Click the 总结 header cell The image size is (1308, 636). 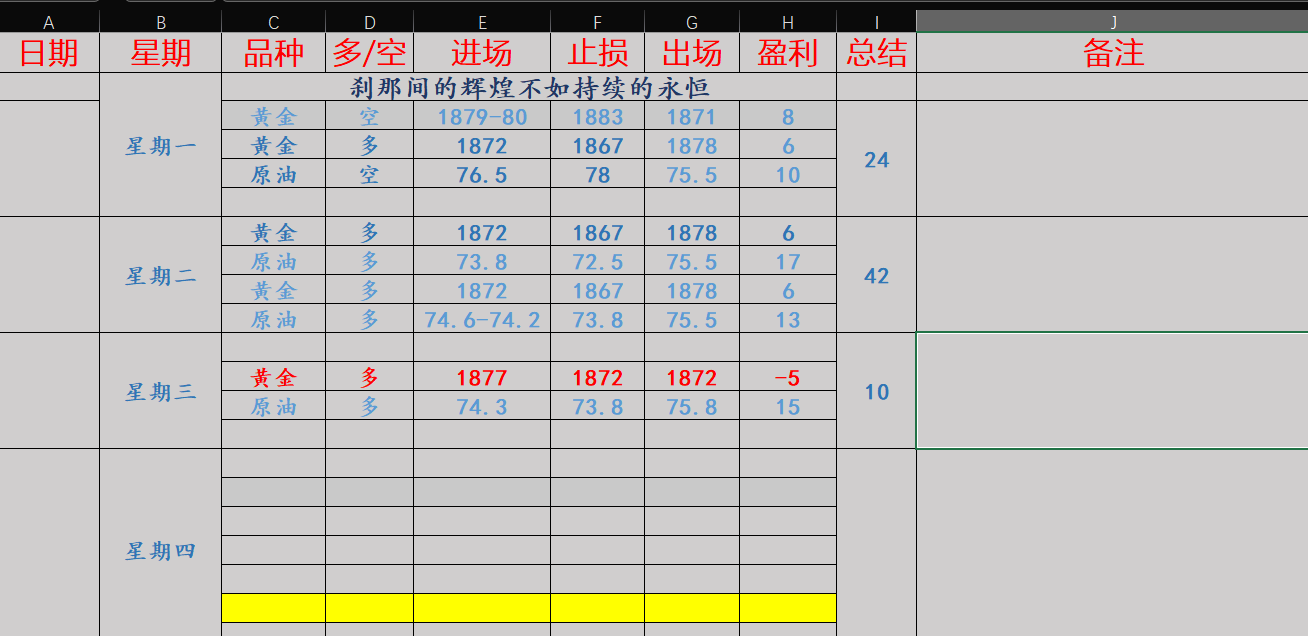pyautogui.click(x=876, y=53)
